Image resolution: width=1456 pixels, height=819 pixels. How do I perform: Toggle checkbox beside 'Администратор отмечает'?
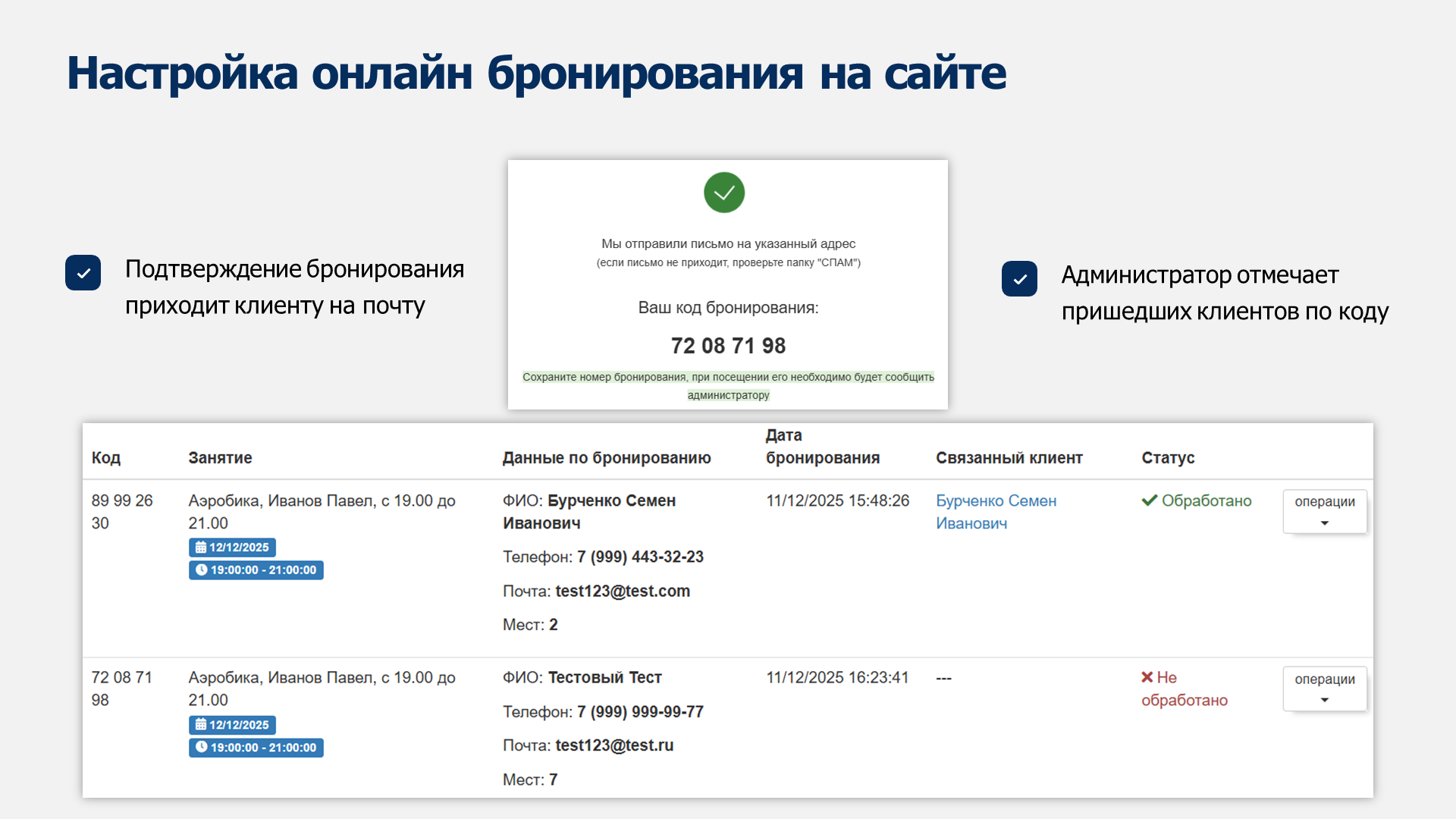(x=1020, y=279)
